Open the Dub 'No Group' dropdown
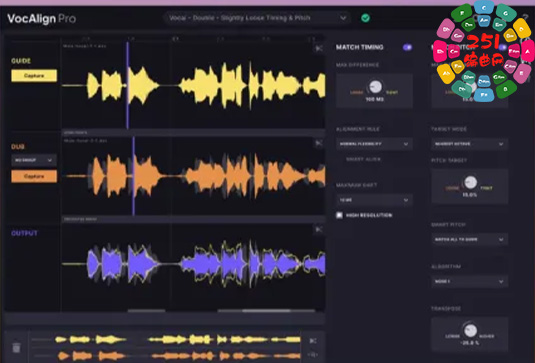Image resolution: width=535 pixels, height=363 pixels. [x=34, y=160]
